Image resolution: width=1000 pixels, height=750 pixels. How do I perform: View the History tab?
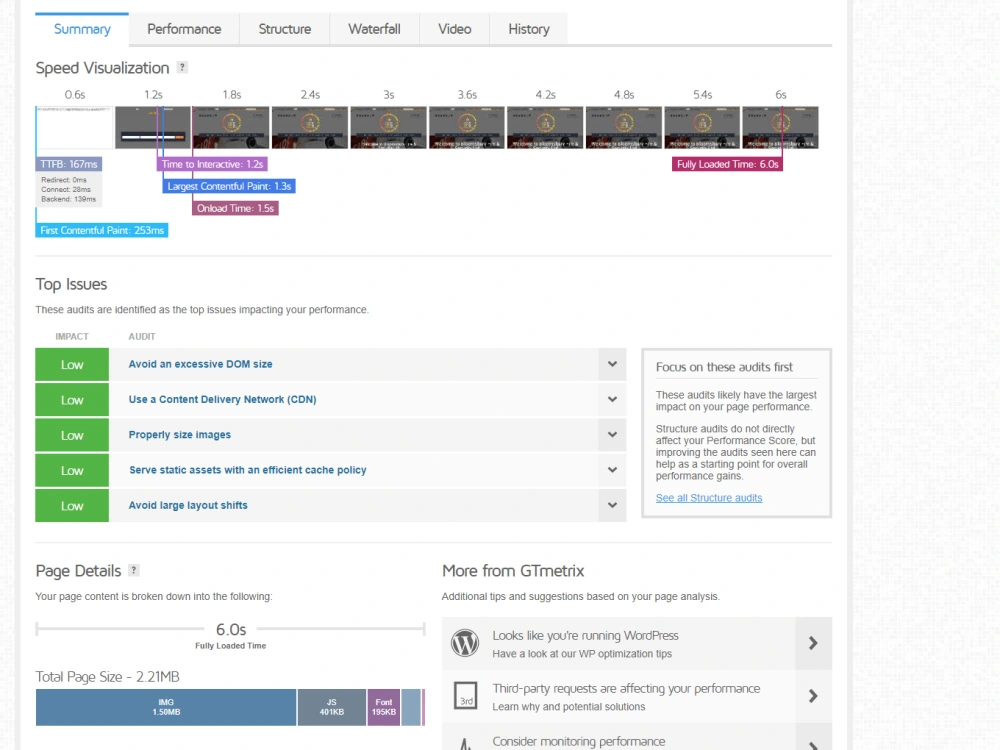(529, 29)
